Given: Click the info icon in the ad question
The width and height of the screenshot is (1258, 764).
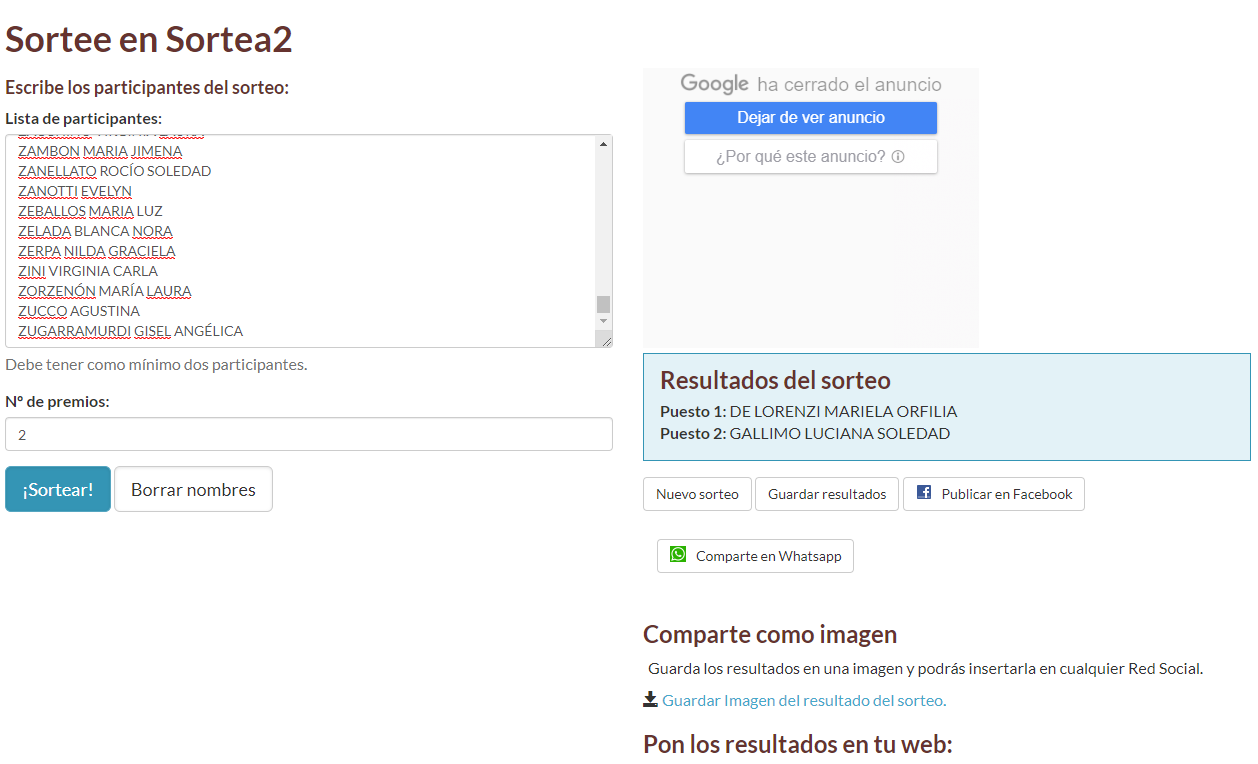Looking at the screenshot, I should pos(898,157).
